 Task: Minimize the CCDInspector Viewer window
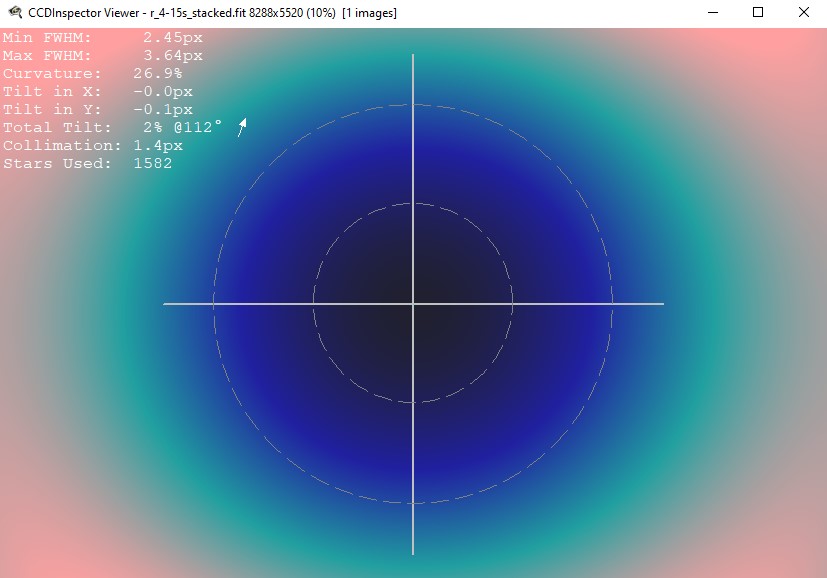713,12
